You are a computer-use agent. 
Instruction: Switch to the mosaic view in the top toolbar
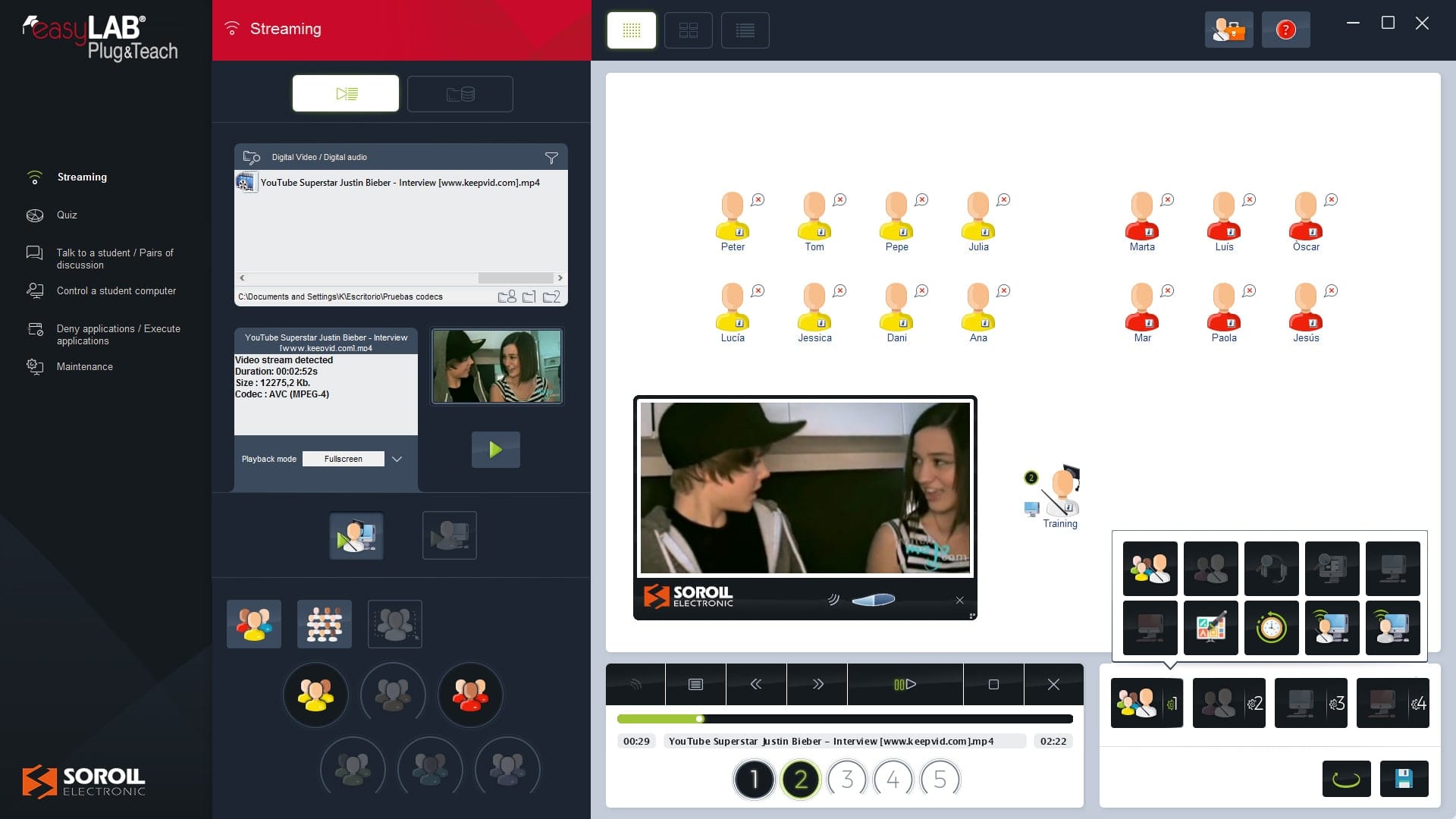click(689, 30)
